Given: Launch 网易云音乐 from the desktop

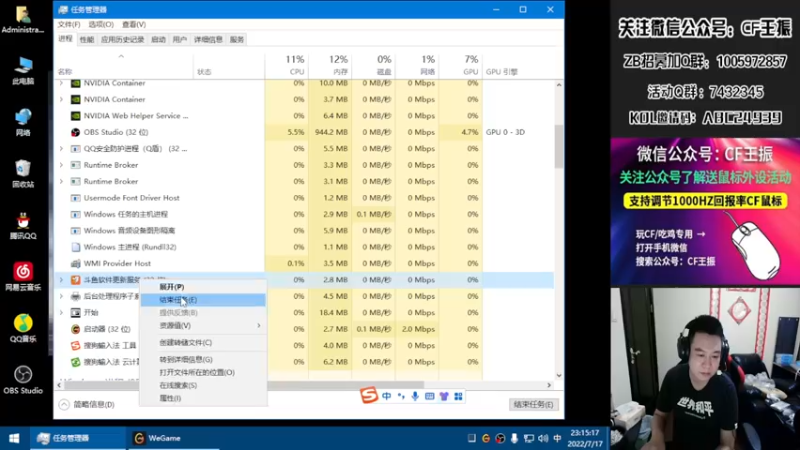Looking at the screenshot, I should coord(23,277).
